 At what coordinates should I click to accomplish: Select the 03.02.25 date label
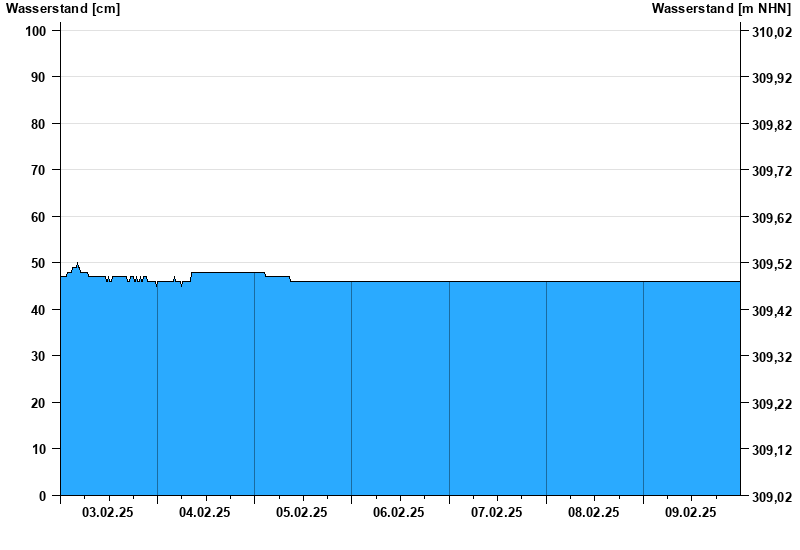click(108, 513)
